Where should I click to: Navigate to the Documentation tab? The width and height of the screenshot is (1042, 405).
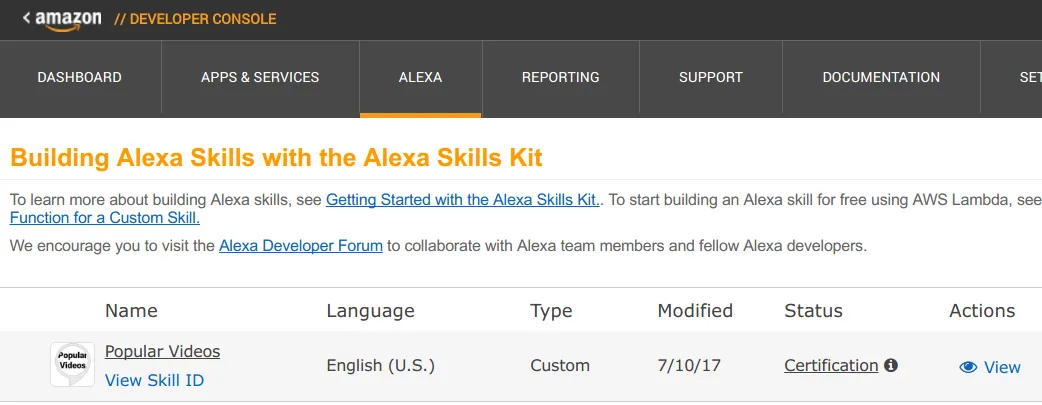tap(881, 77)
